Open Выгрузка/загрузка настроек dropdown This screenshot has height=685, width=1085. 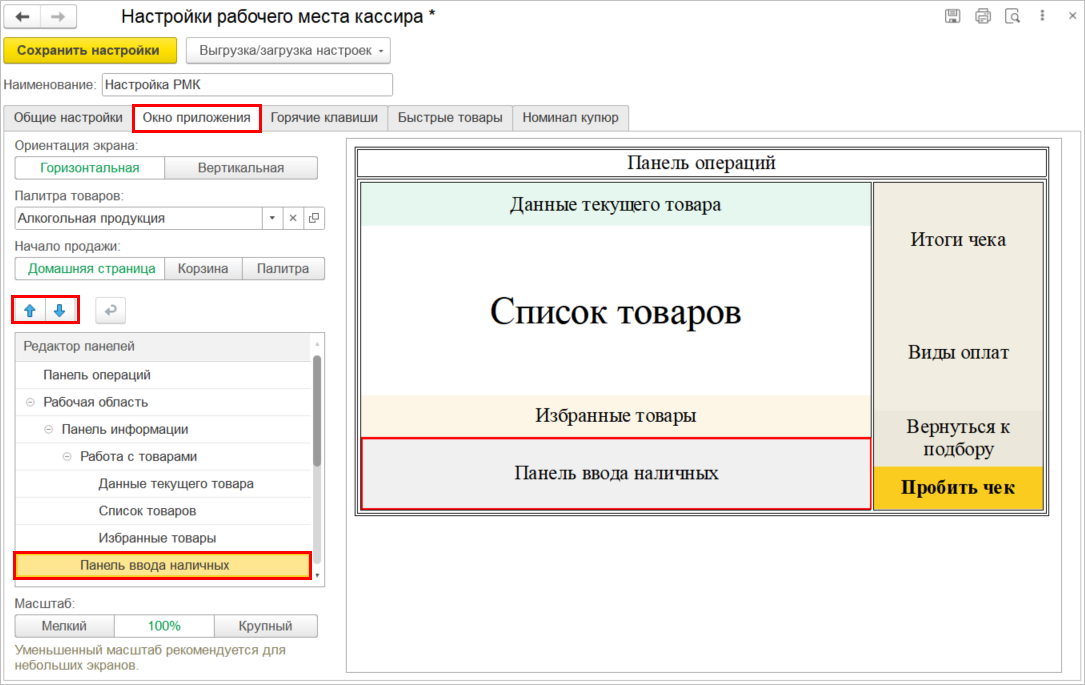click(x=288, y=50)
